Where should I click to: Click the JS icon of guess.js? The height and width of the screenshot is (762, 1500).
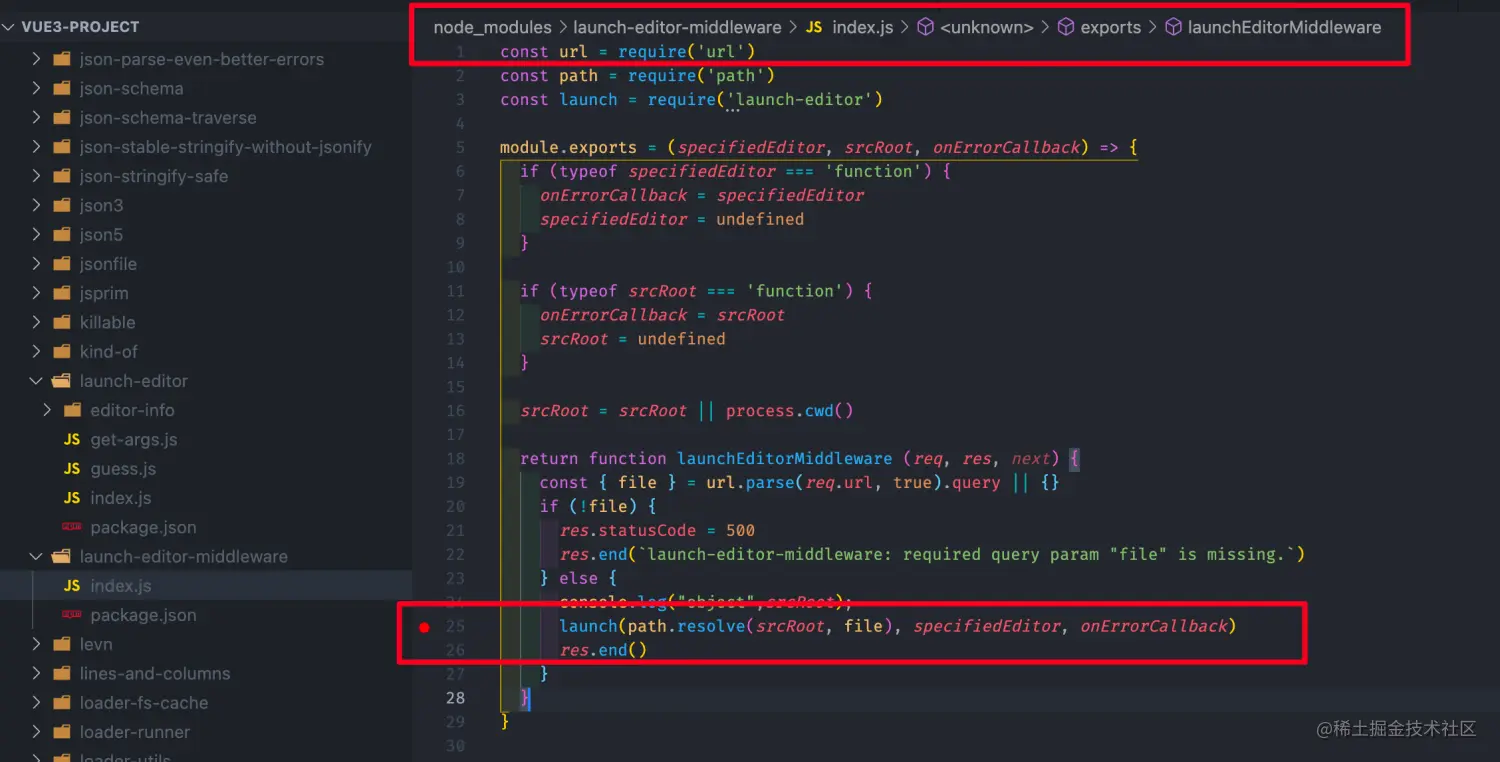click(72, 469)
